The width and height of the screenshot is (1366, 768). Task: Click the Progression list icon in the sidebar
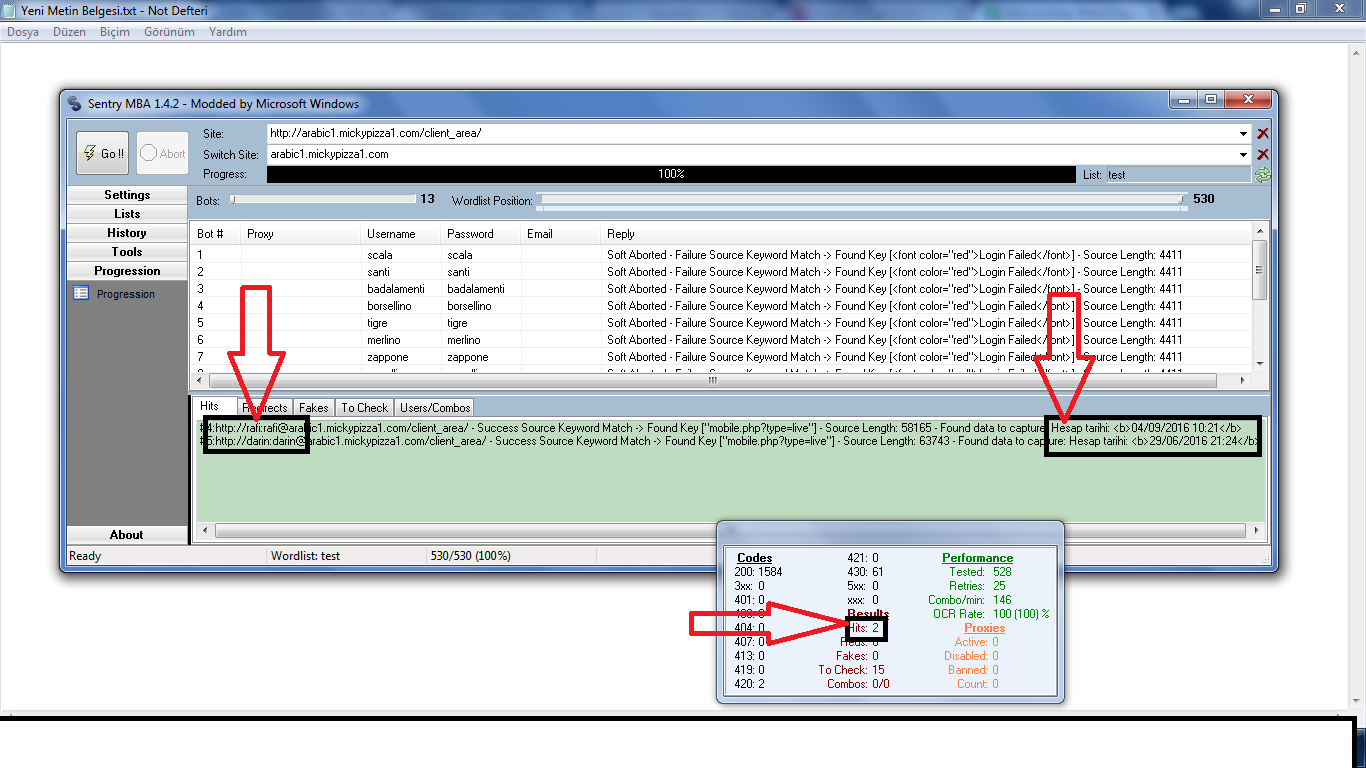tap(81, 294)
